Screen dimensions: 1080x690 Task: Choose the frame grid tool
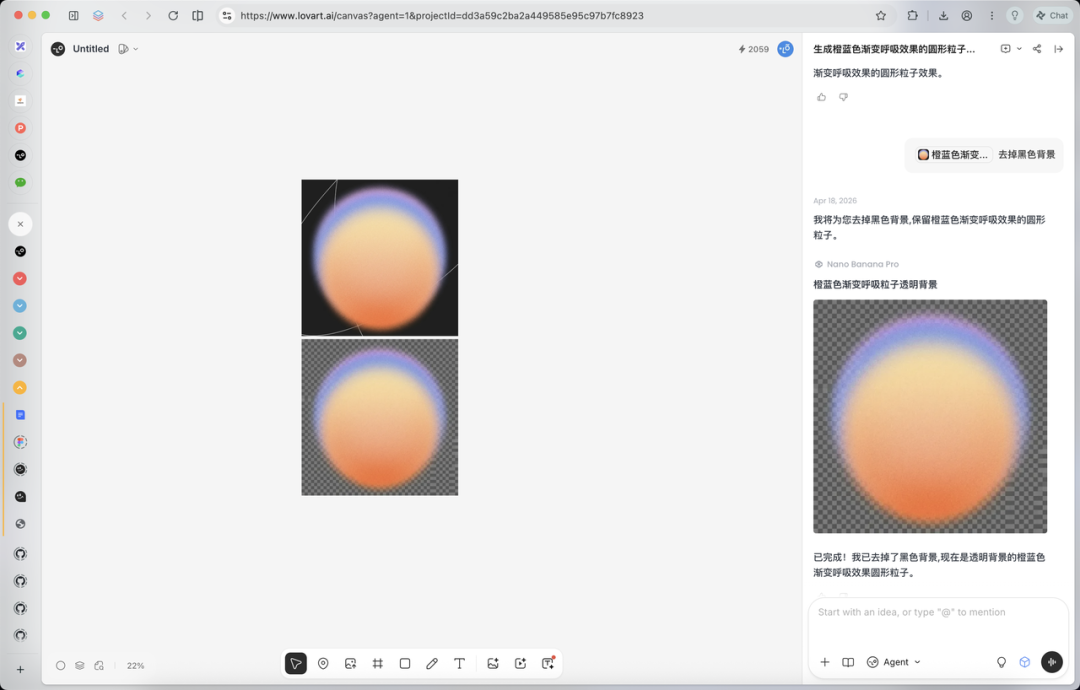[377, 663]
